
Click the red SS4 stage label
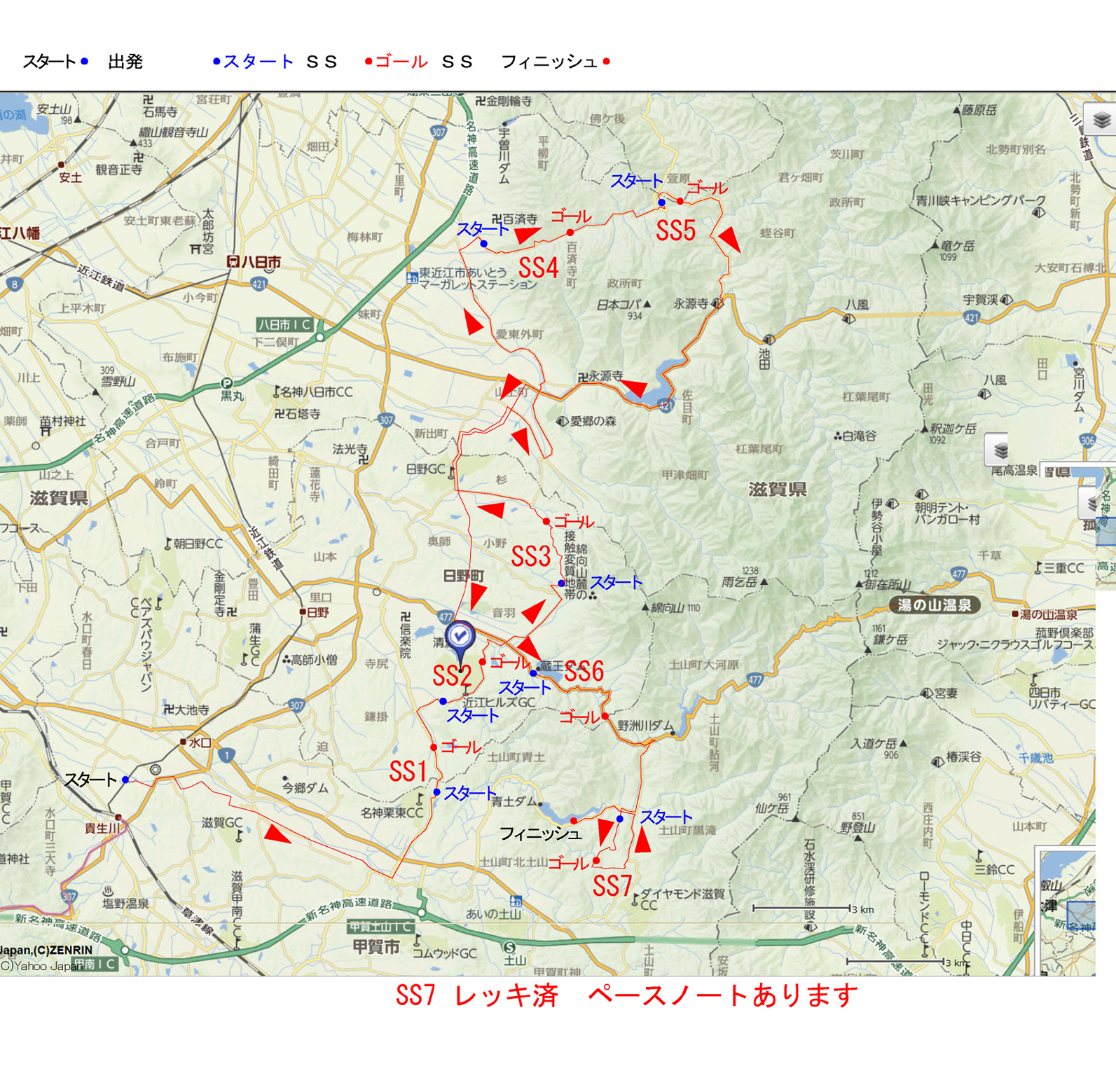point(538,268)
